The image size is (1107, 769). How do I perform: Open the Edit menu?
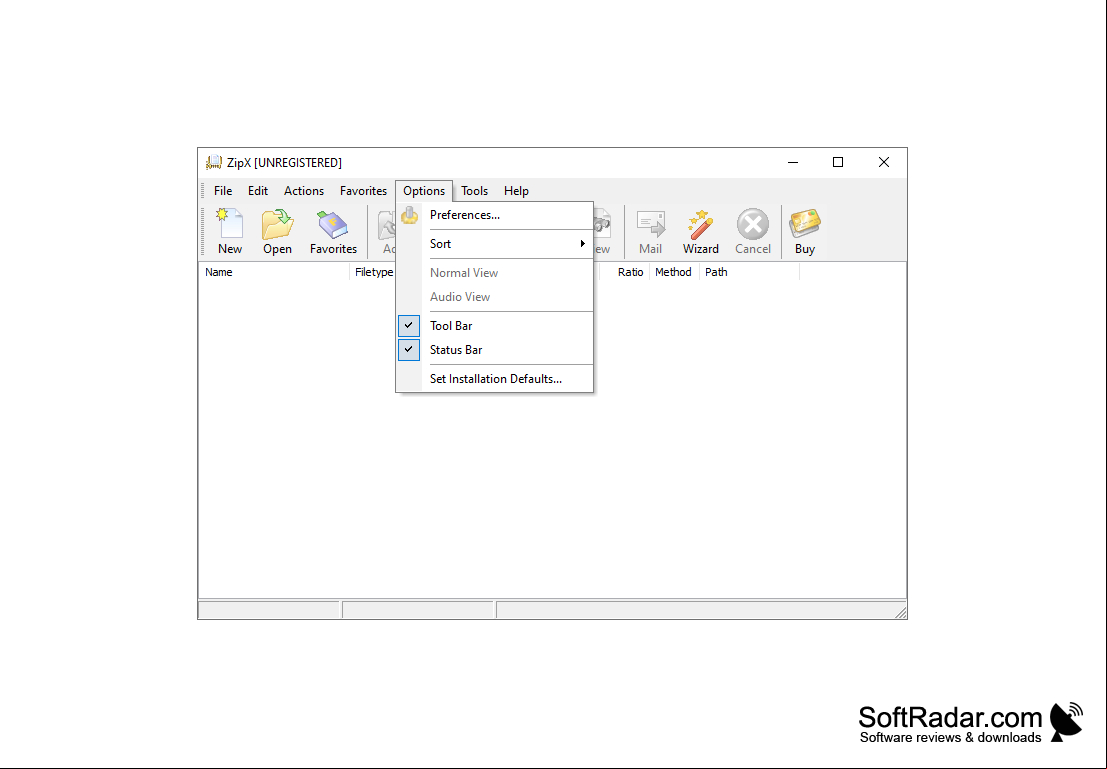tap(258, 191)
